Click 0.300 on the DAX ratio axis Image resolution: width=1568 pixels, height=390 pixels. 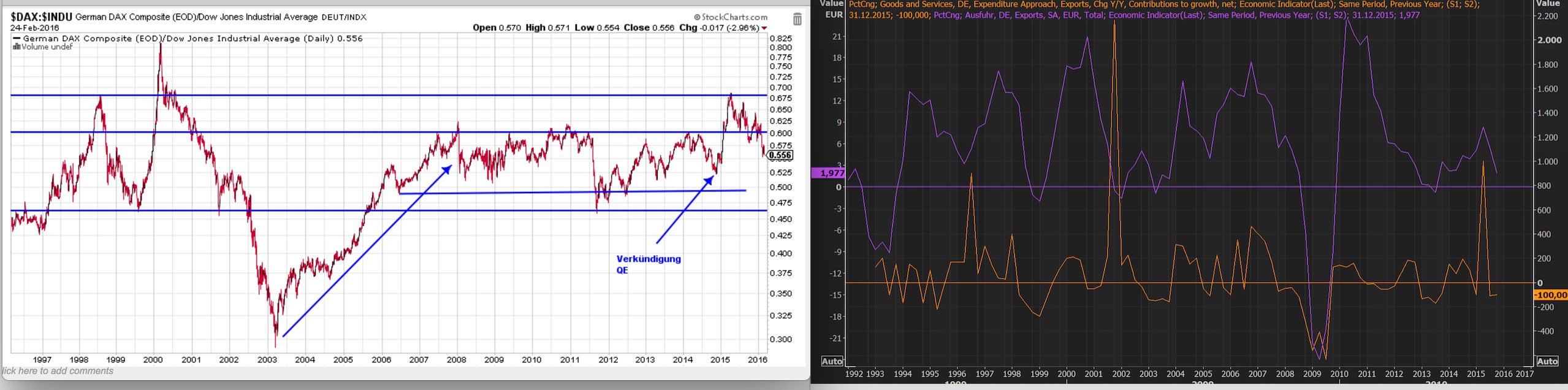780,339
